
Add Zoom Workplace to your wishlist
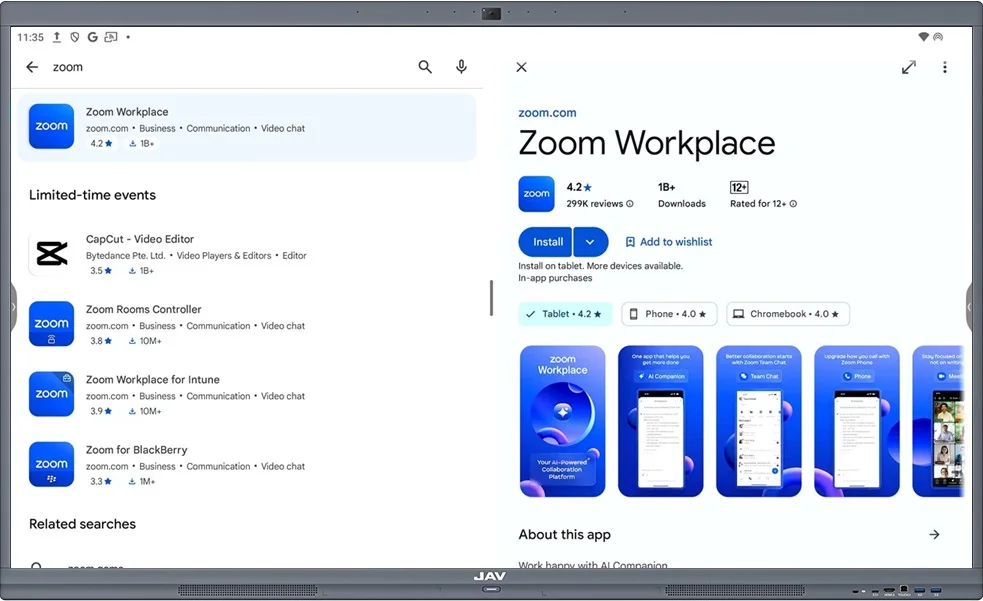click(x=668, y=241)
